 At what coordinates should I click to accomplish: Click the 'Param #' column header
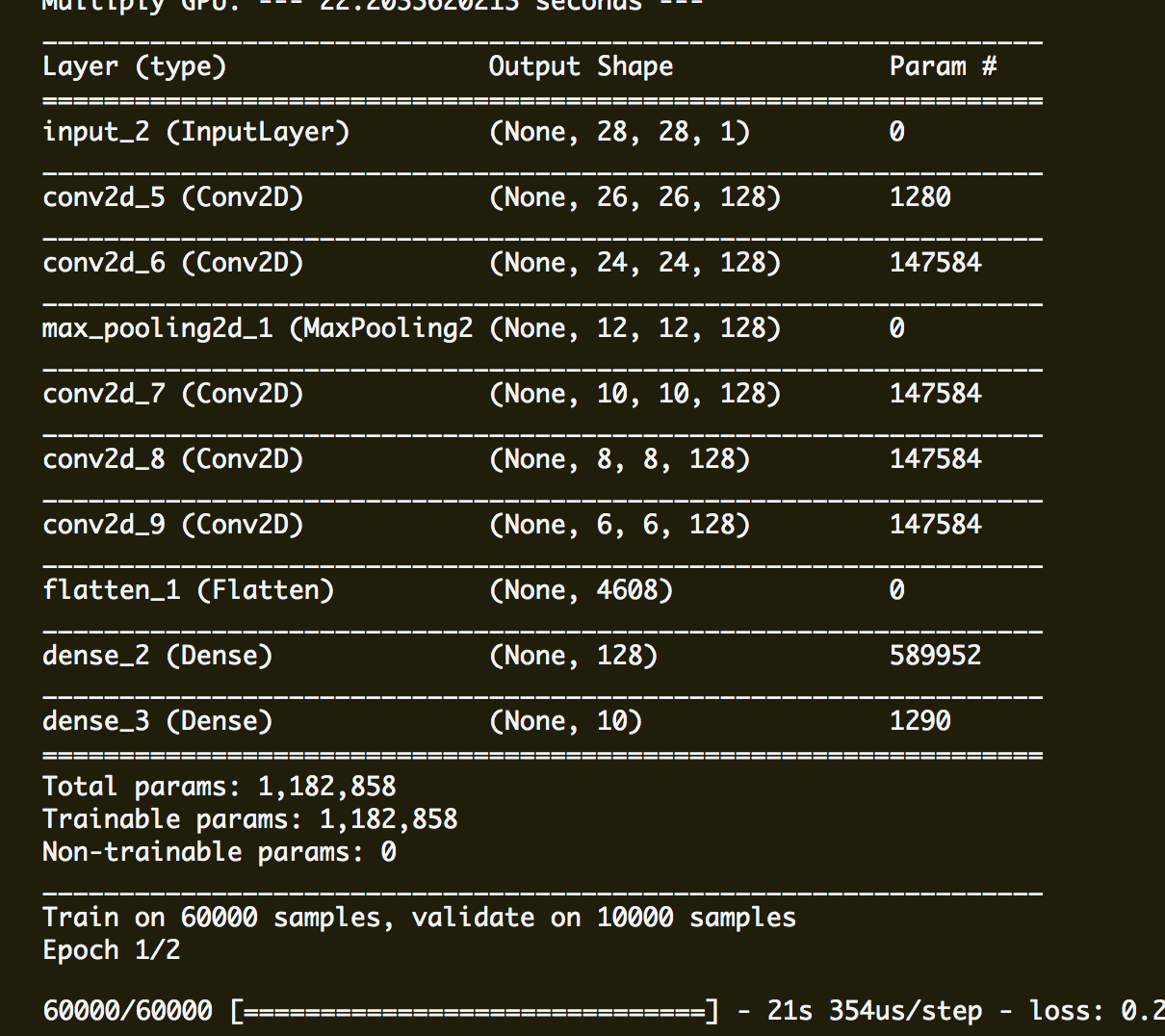(943, 66)
